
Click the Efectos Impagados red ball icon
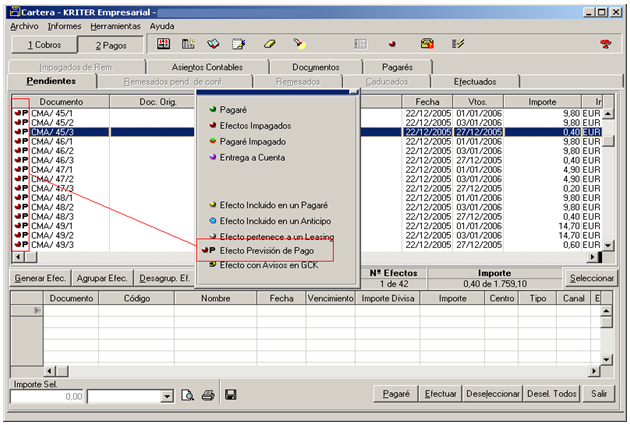coord(213,125)
